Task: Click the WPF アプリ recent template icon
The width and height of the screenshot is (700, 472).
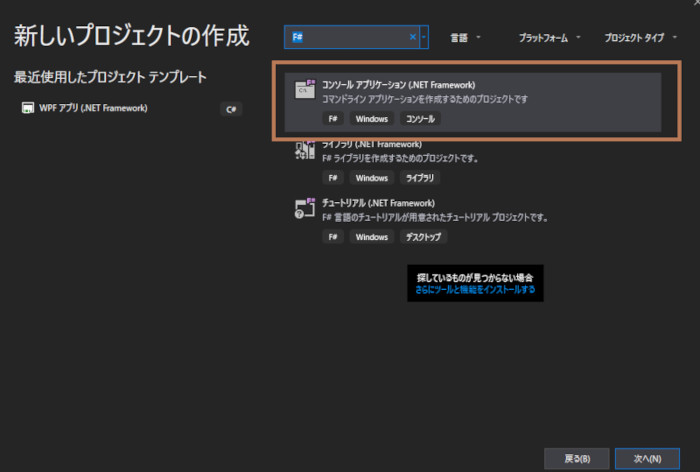Action: (x=28, y=108)
